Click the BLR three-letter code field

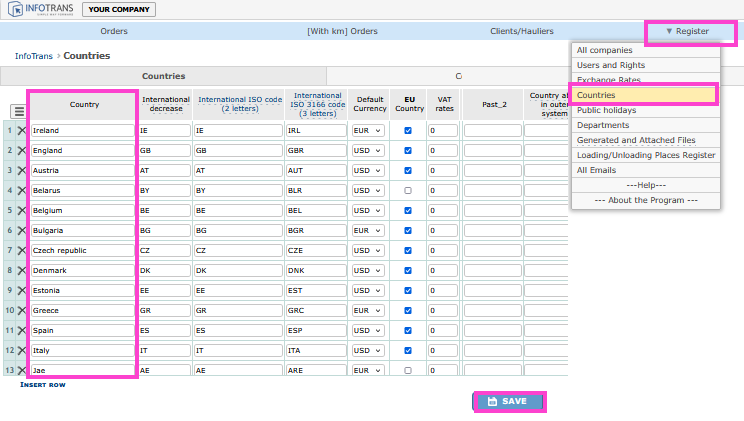click(x=316, y=190)
